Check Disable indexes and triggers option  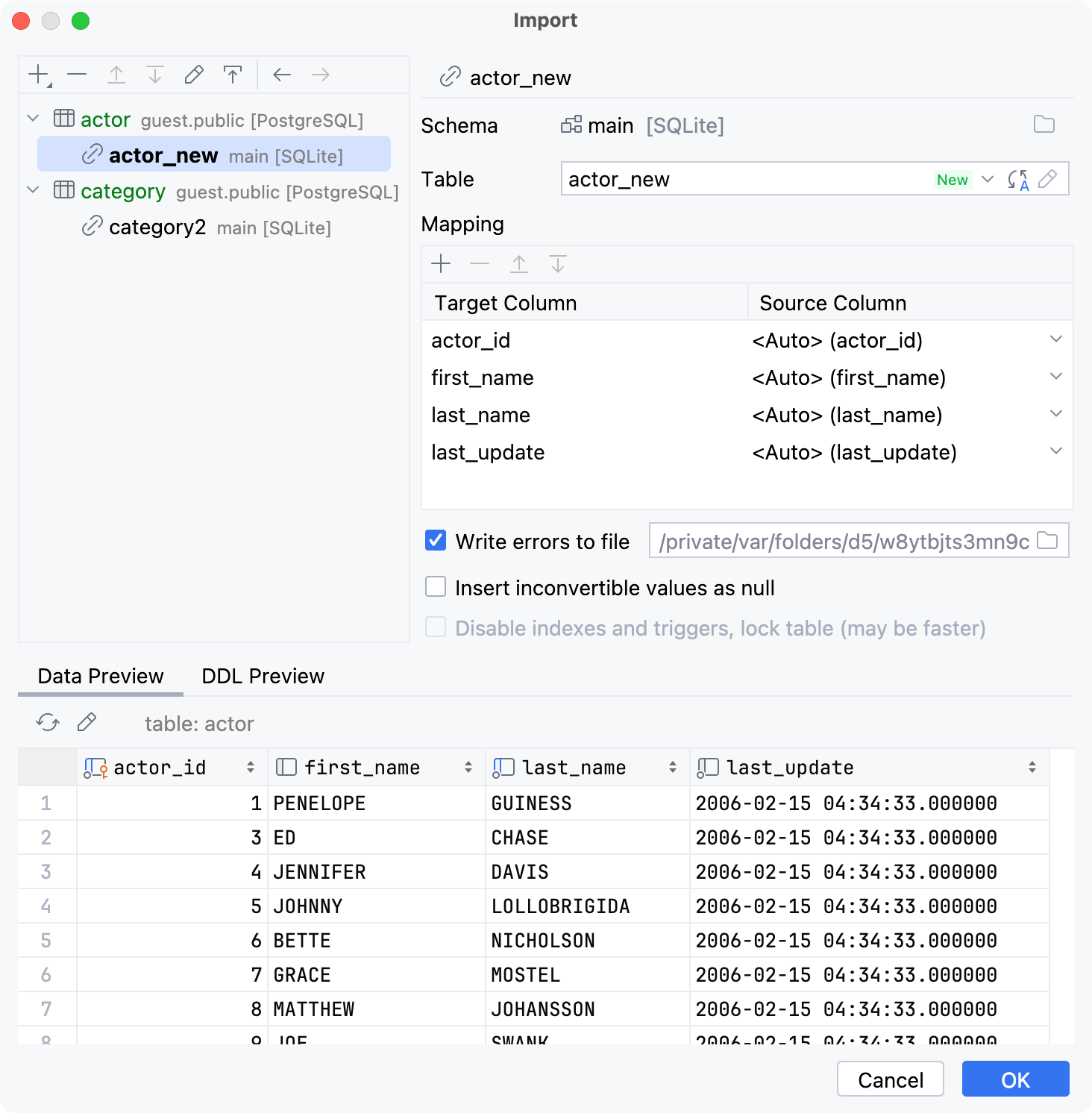point(435,627)
